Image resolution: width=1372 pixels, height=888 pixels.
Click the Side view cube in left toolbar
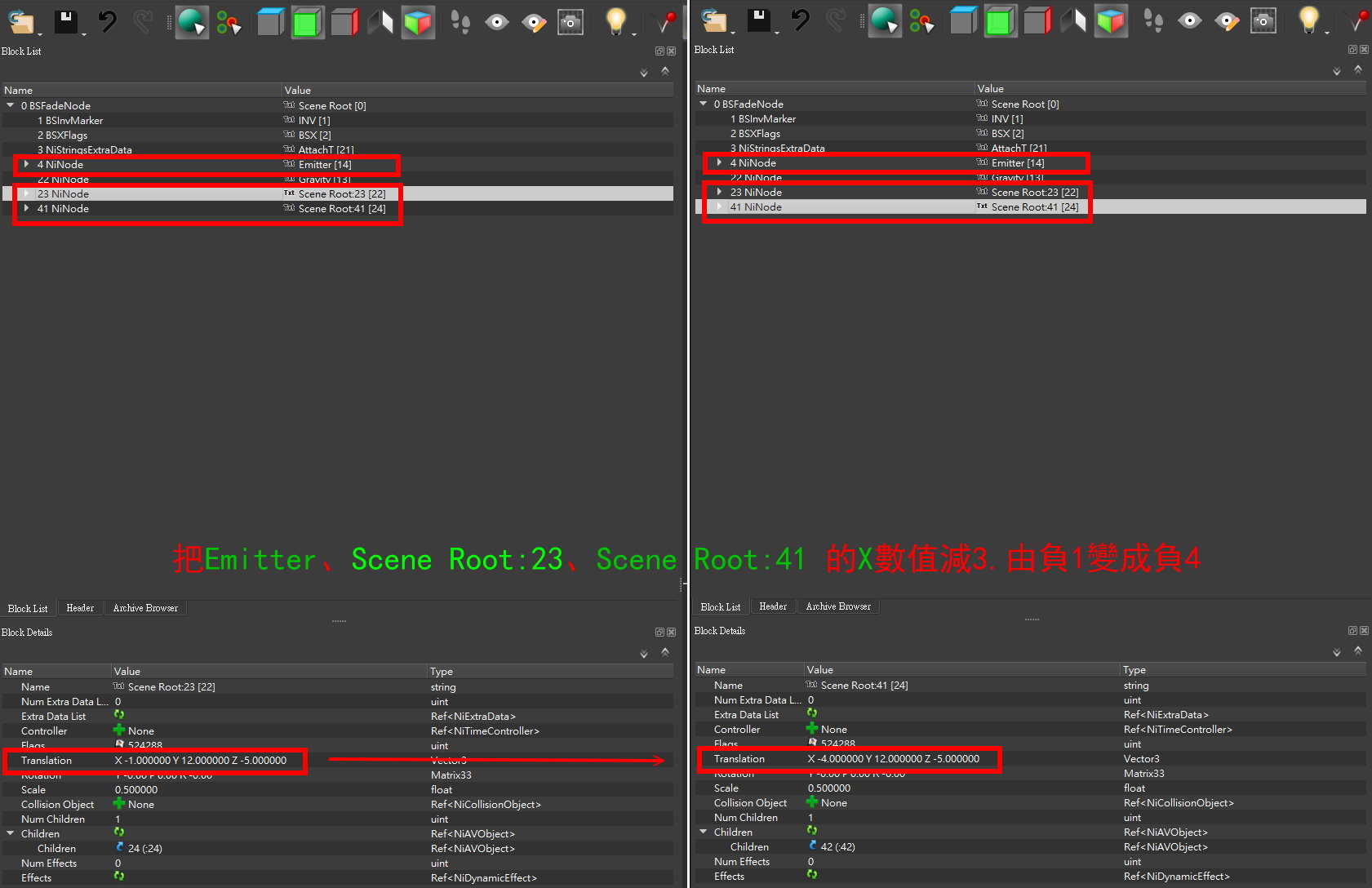tap(344, 22)
